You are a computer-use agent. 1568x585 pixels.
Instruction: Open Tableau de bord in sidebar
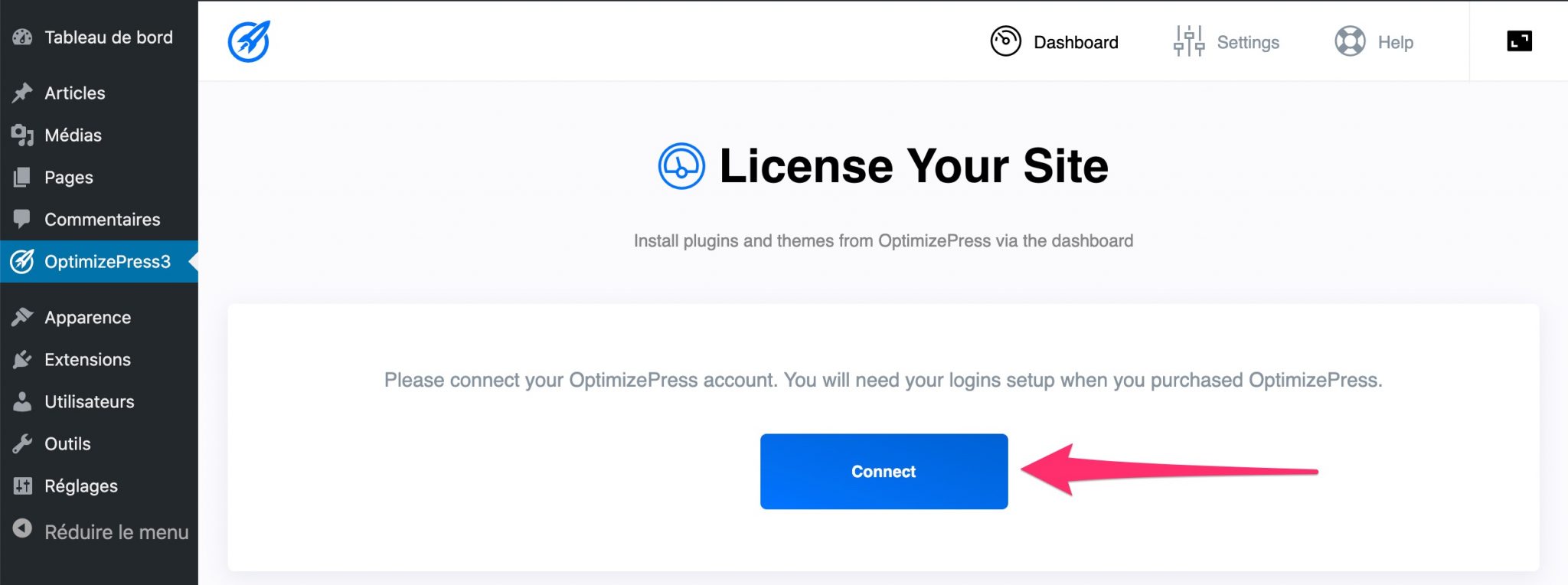point(99,37)
